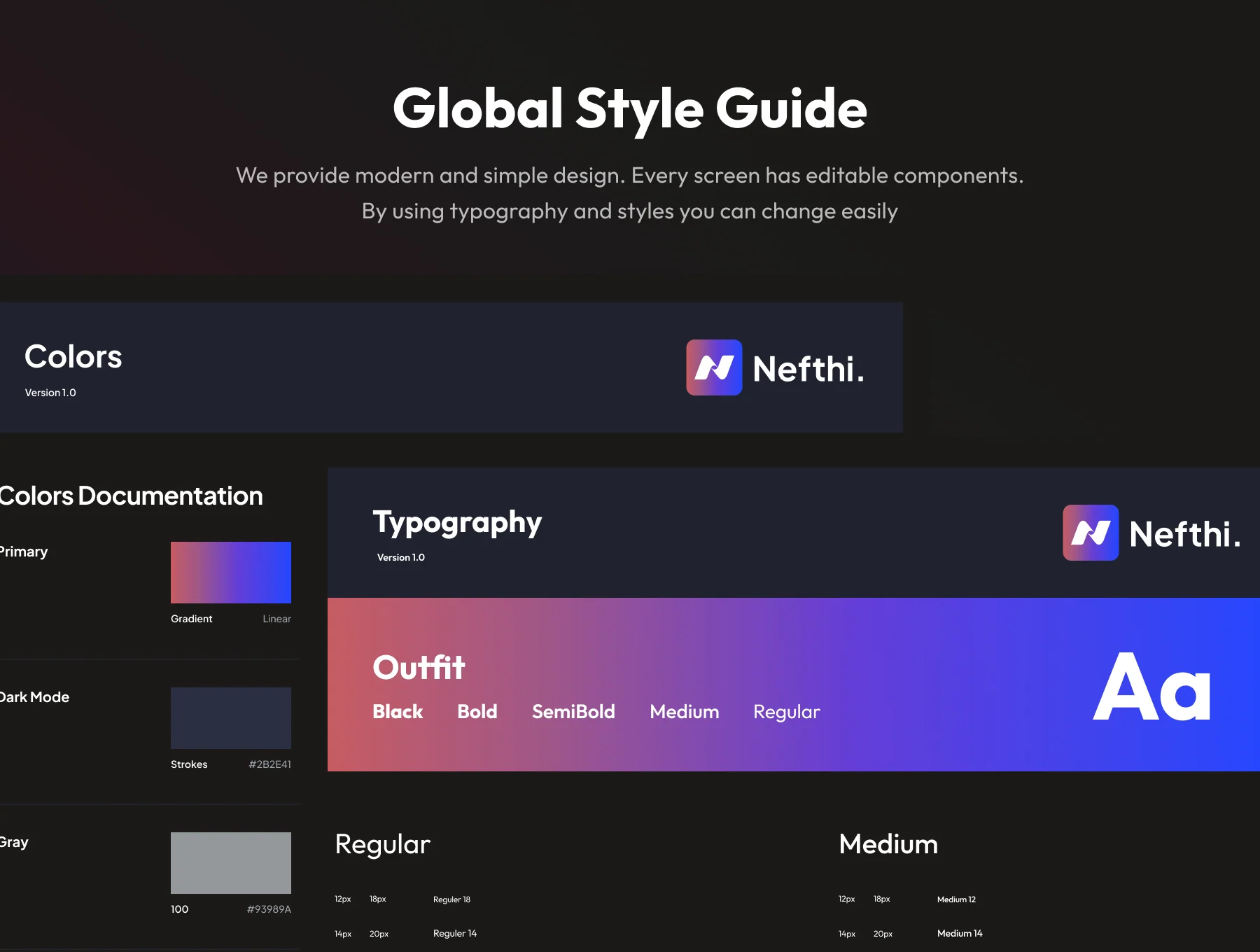The width and height of the screenshot is (1260, 952).
Task: Select the Medium weight label in gradient banner
Action: tap(685, 712)
